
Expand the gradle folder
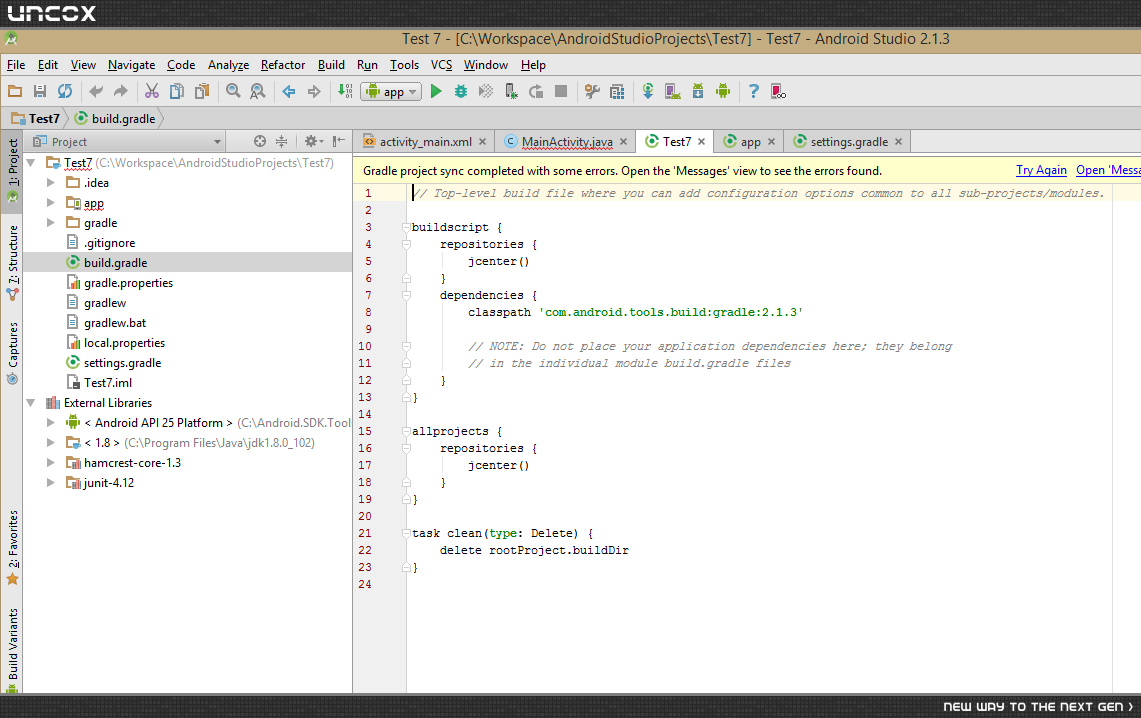50,223
